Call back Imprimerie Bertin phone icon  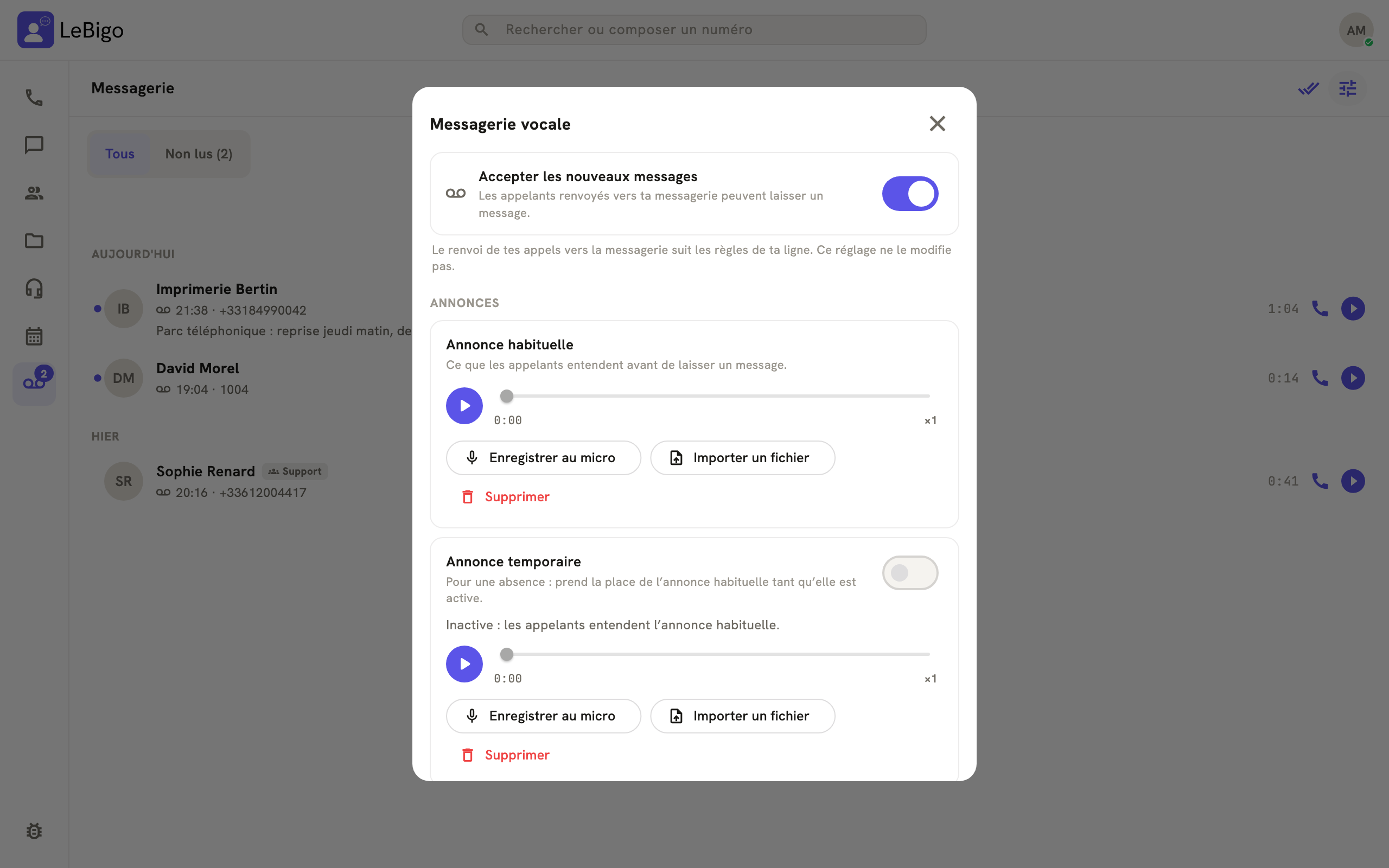point(1320,309)
